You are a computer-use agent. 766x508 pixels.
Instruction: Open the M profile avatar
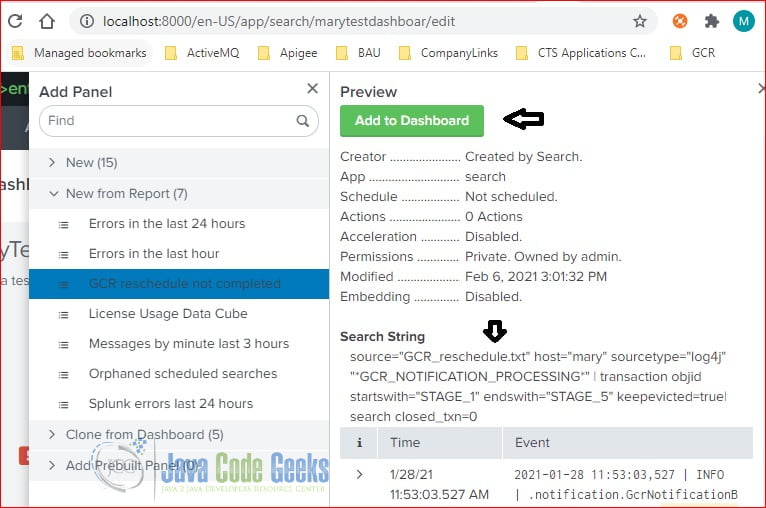(x=744, y=21)
